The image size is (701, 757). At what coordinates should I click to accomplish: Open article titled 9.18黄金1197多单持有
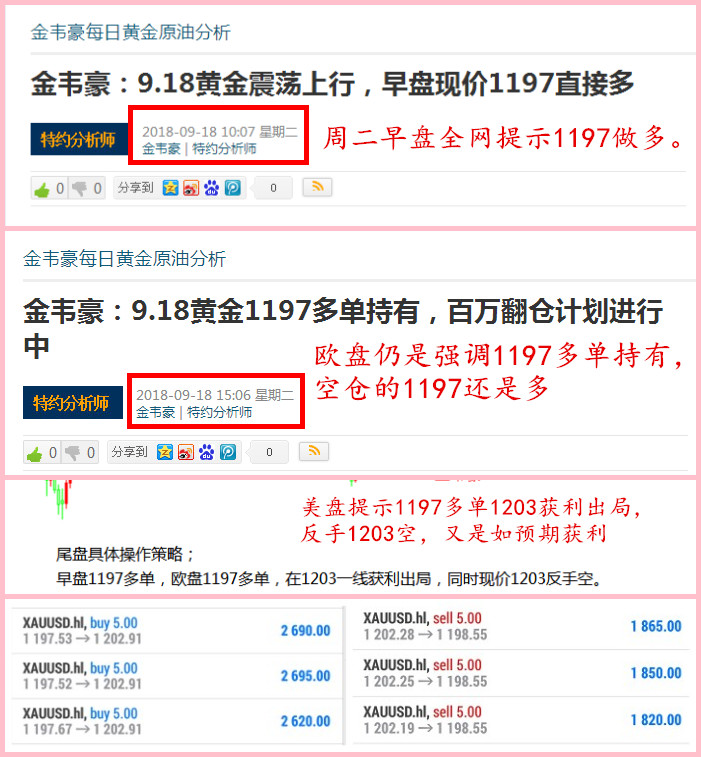342,312
